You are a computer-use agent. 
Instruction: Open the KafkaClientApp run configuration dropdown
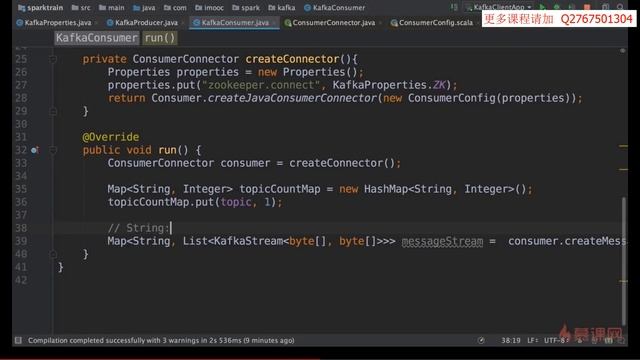tap(499, 7)
